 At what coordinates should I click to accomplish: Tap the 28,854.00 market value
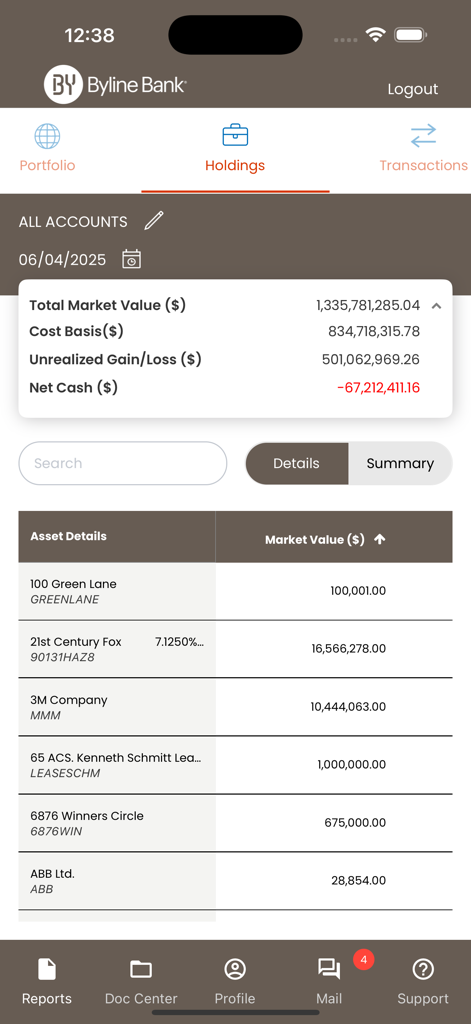[x=359, y=880]
